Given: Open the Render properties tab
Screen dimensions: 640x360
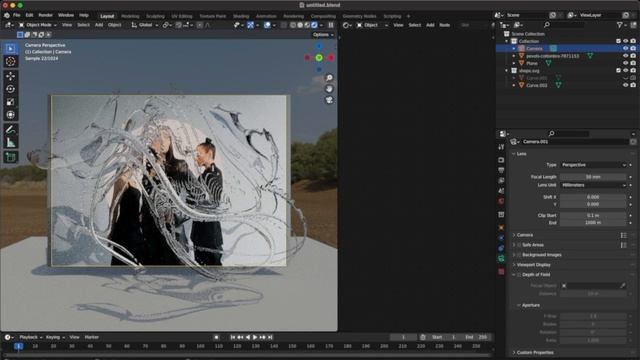Looking at the screenshot, I should pos(501,160).
